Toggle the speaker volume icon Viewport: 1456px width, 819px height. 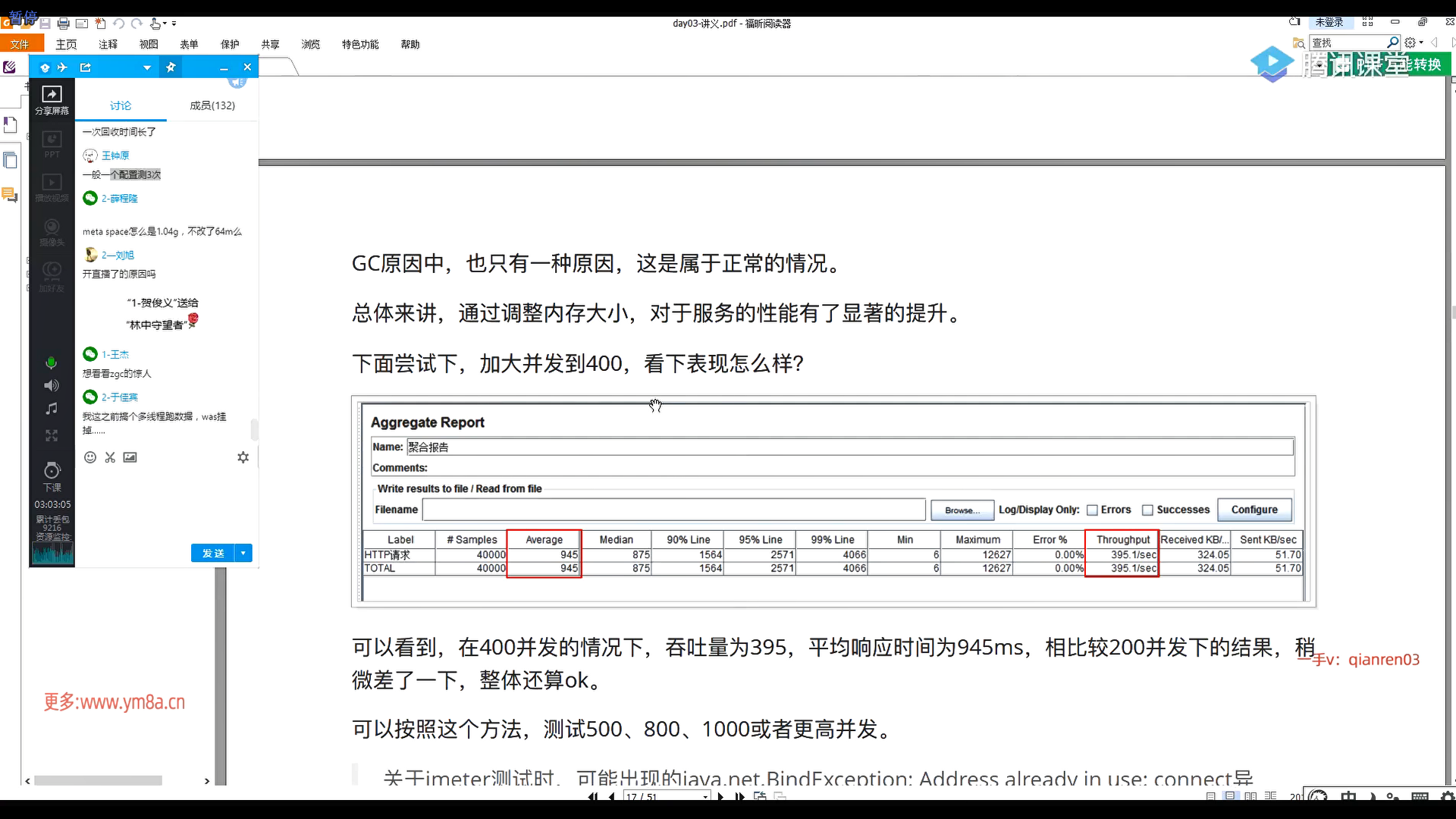(52, 385)
